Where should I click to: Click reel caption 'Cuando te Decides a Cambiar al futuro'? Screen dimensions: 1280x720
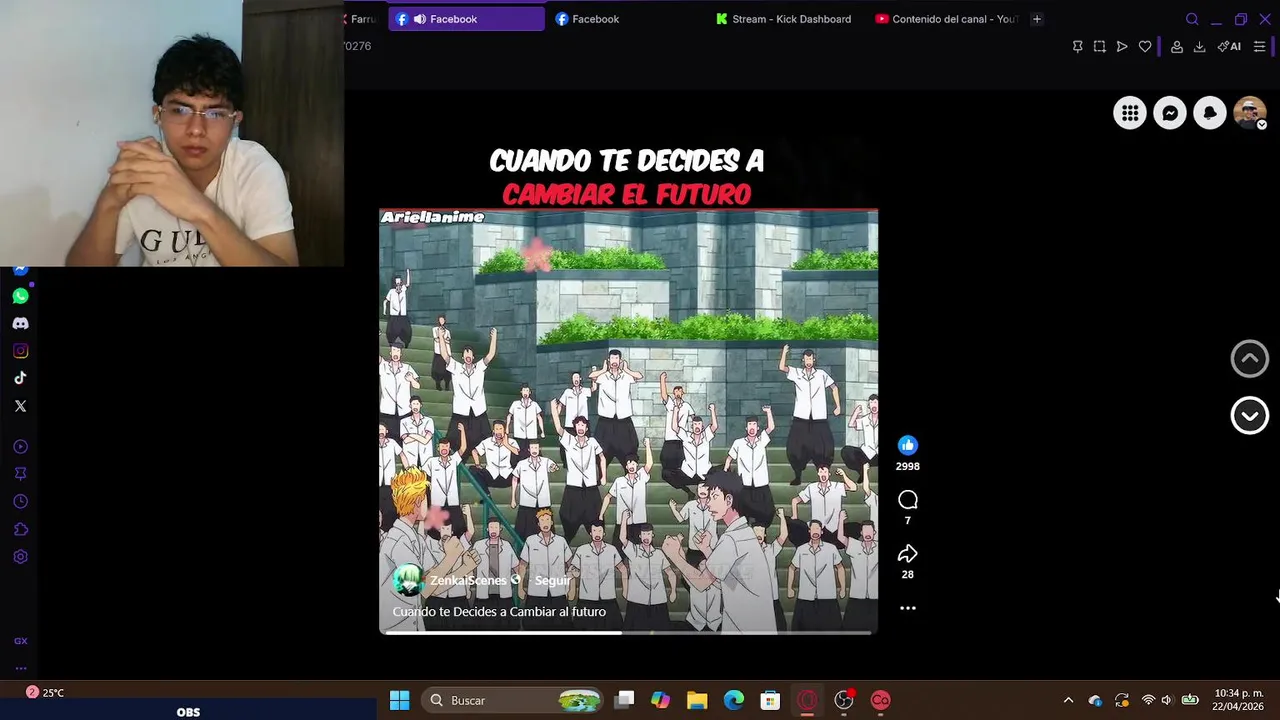(499, 612)
